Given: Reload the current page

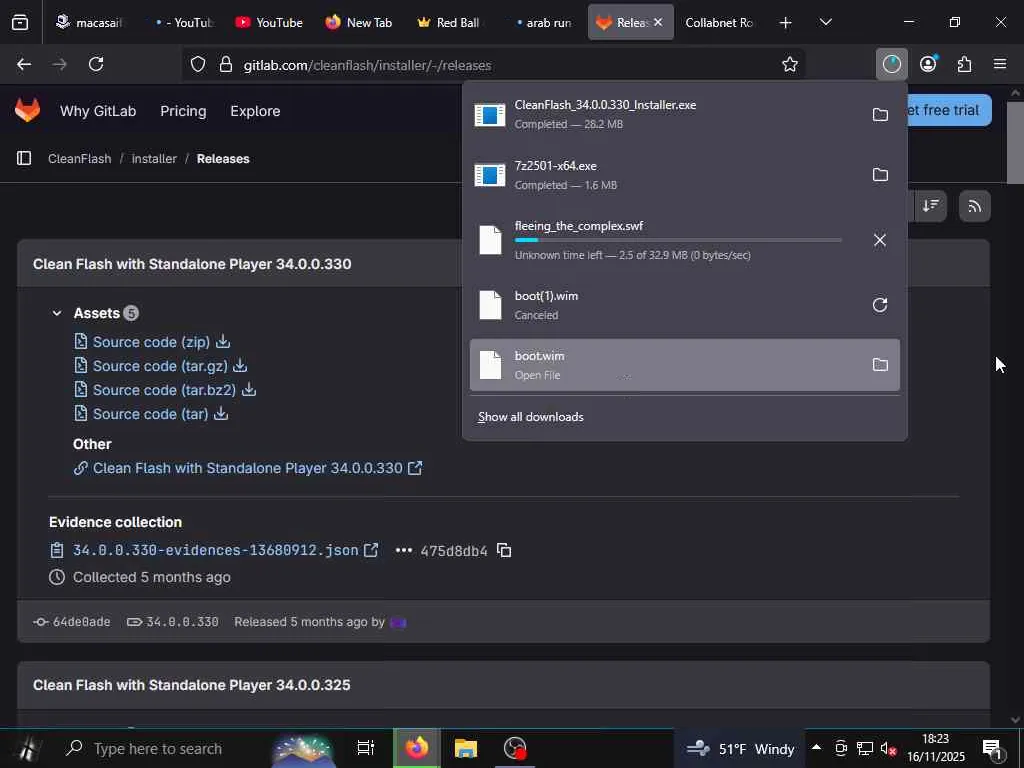Looking at the screenshot, I should point(96,64).
